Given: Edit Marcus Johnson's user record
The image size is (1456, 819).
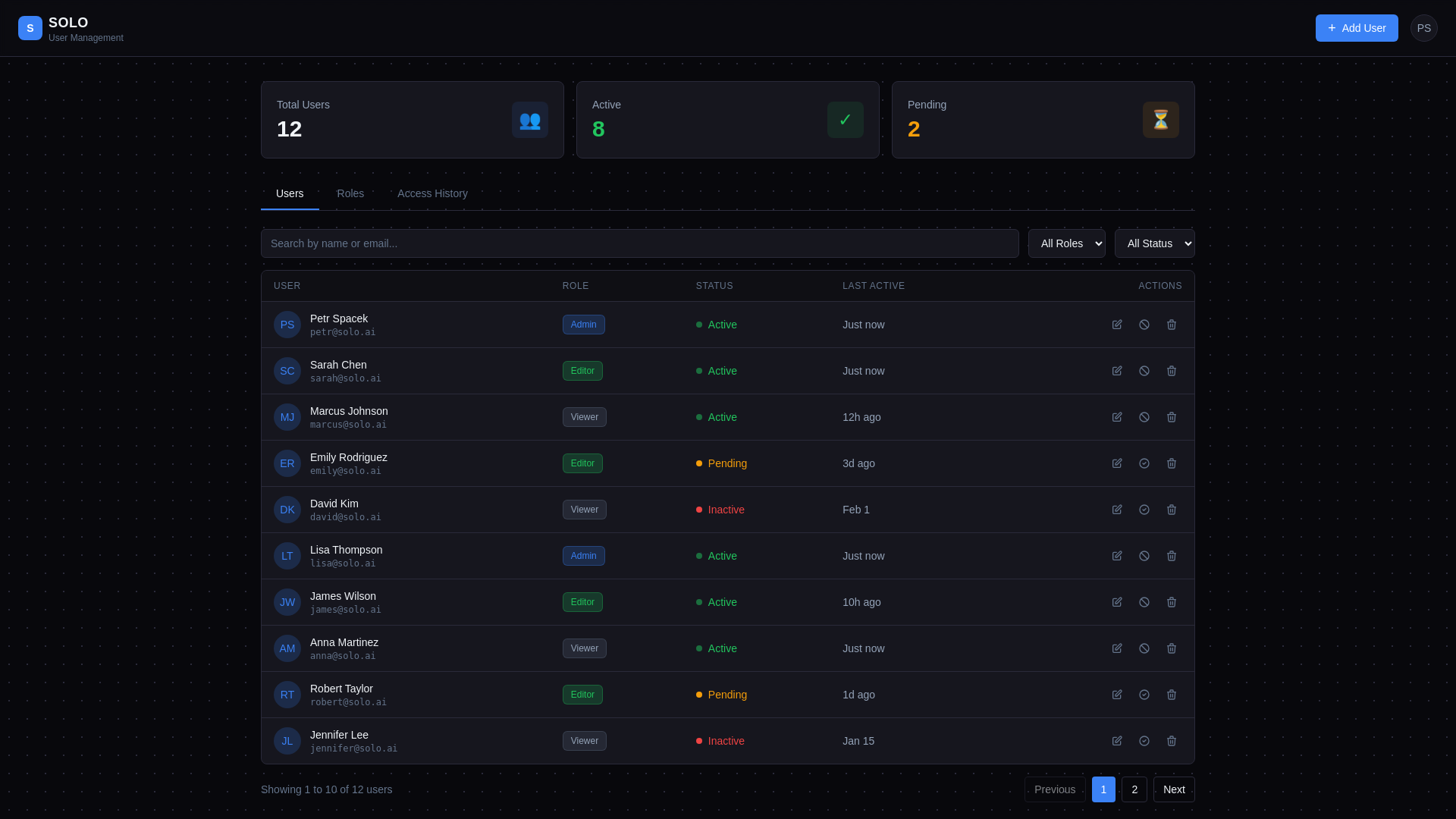Looking at the screenshot, I should [1117, 417].
